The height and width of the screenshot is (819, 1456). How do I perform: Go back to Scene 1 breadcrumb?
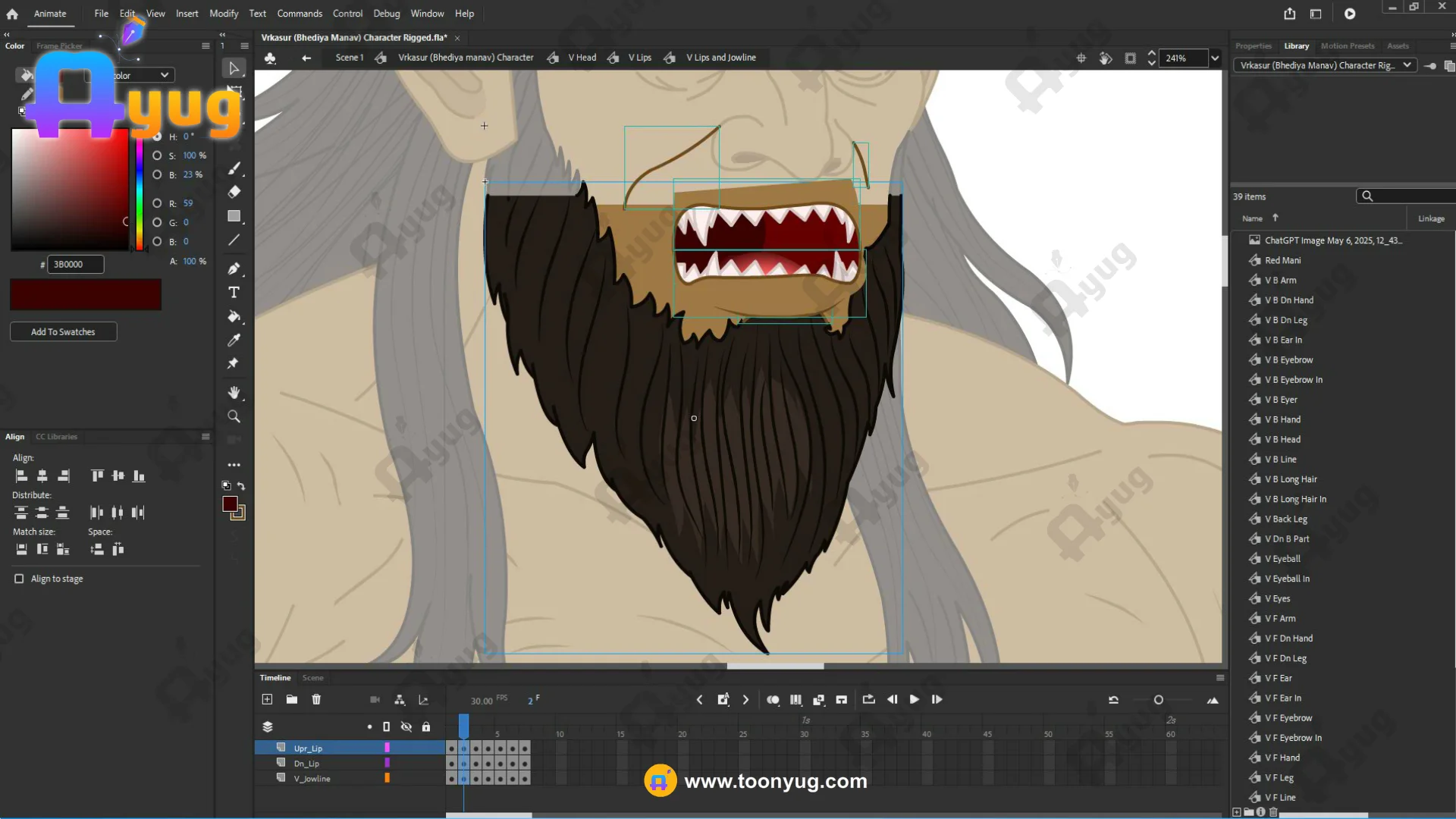(349, 58)
